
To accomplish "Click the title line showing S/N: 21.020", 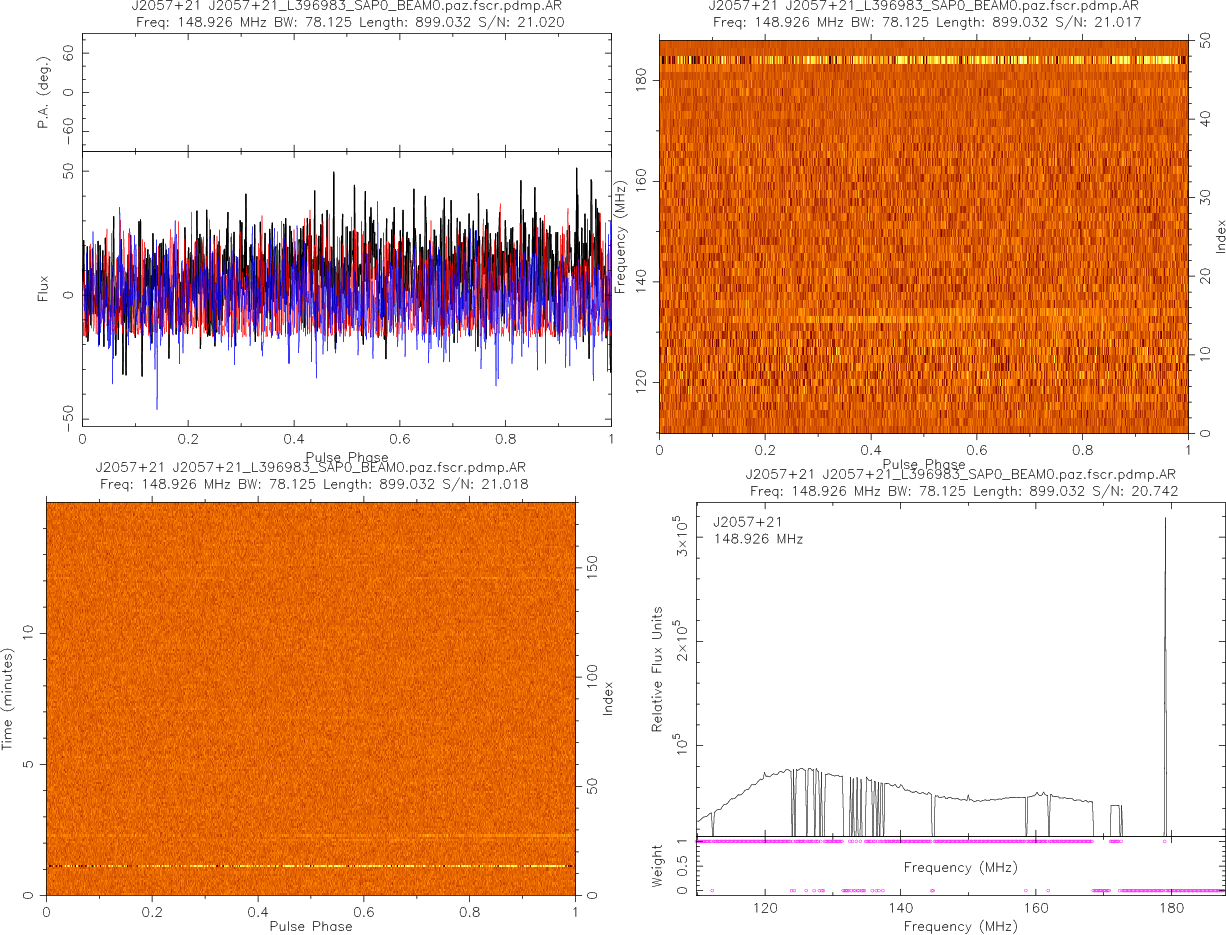I will pos(346,22).
